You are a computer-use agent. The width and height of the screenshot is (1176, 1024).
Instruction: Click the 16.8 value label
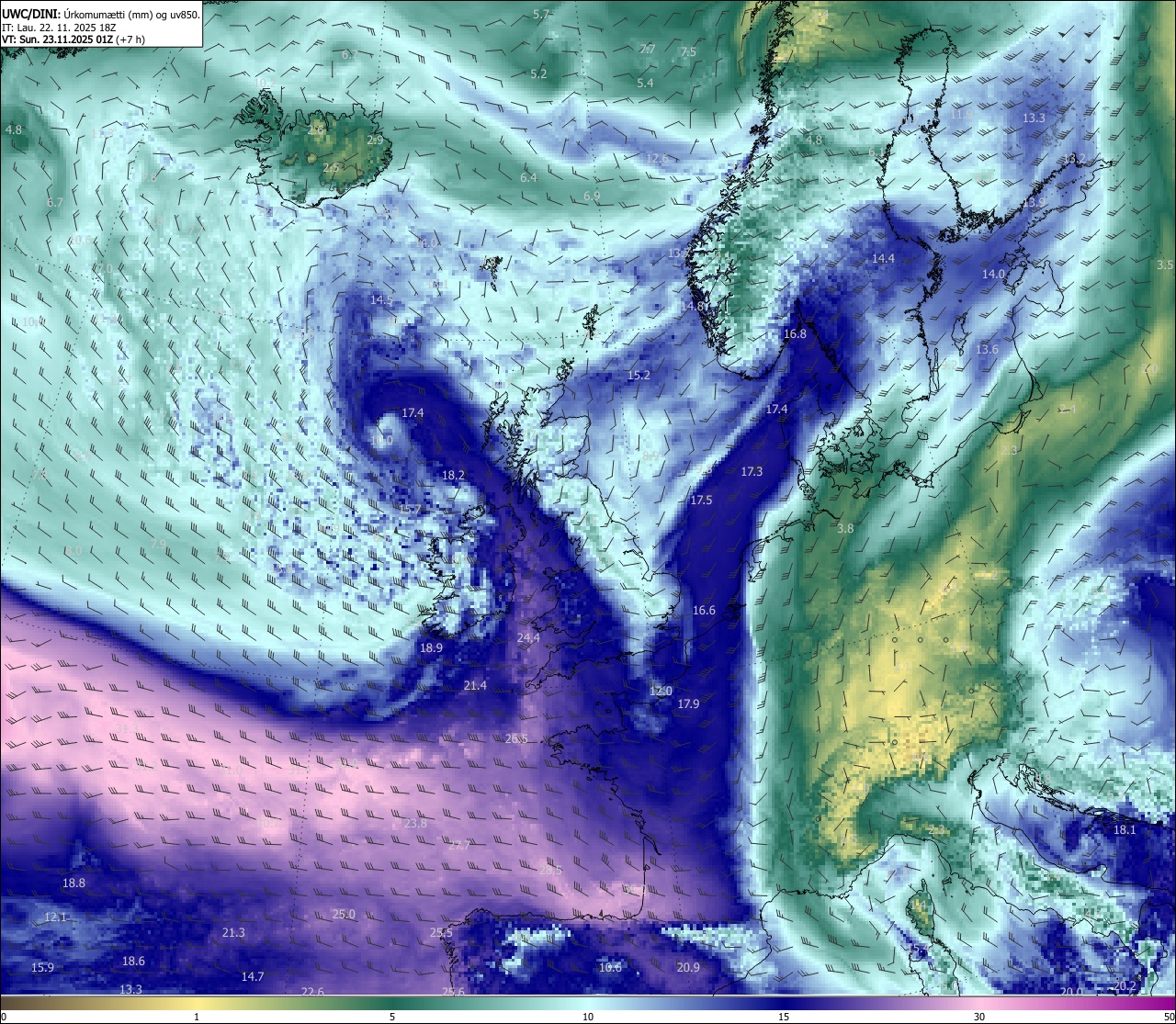[795, 333]
